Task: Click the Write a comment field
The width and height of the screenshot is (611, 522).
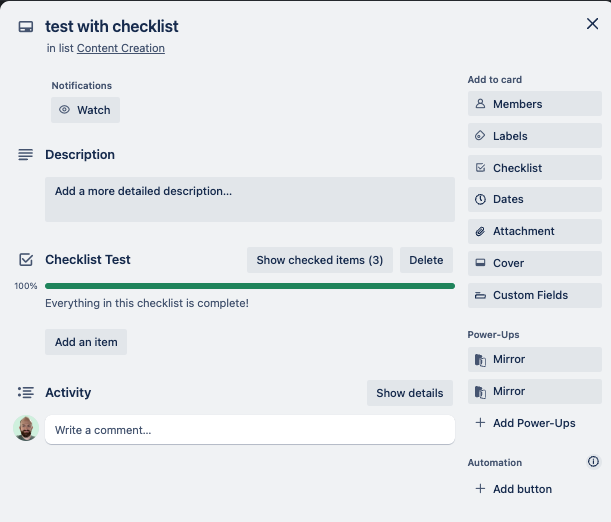Action: click(x=250, y=430)
